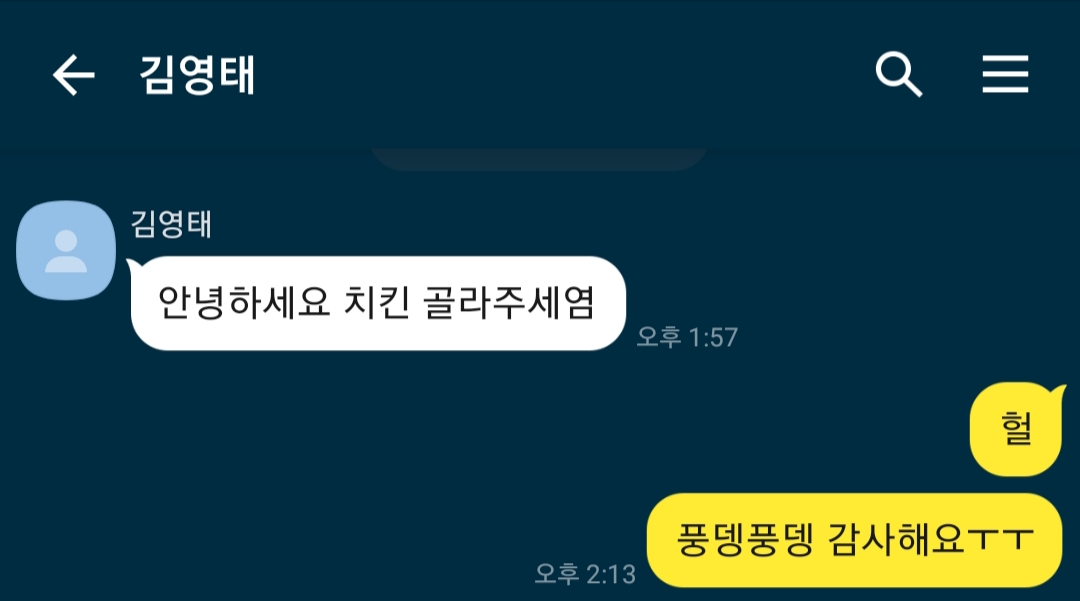The width and height of the screenshot is (1080, 601).
Task: Tap the partly hidden date pill at top
Action: coord(539,159)
